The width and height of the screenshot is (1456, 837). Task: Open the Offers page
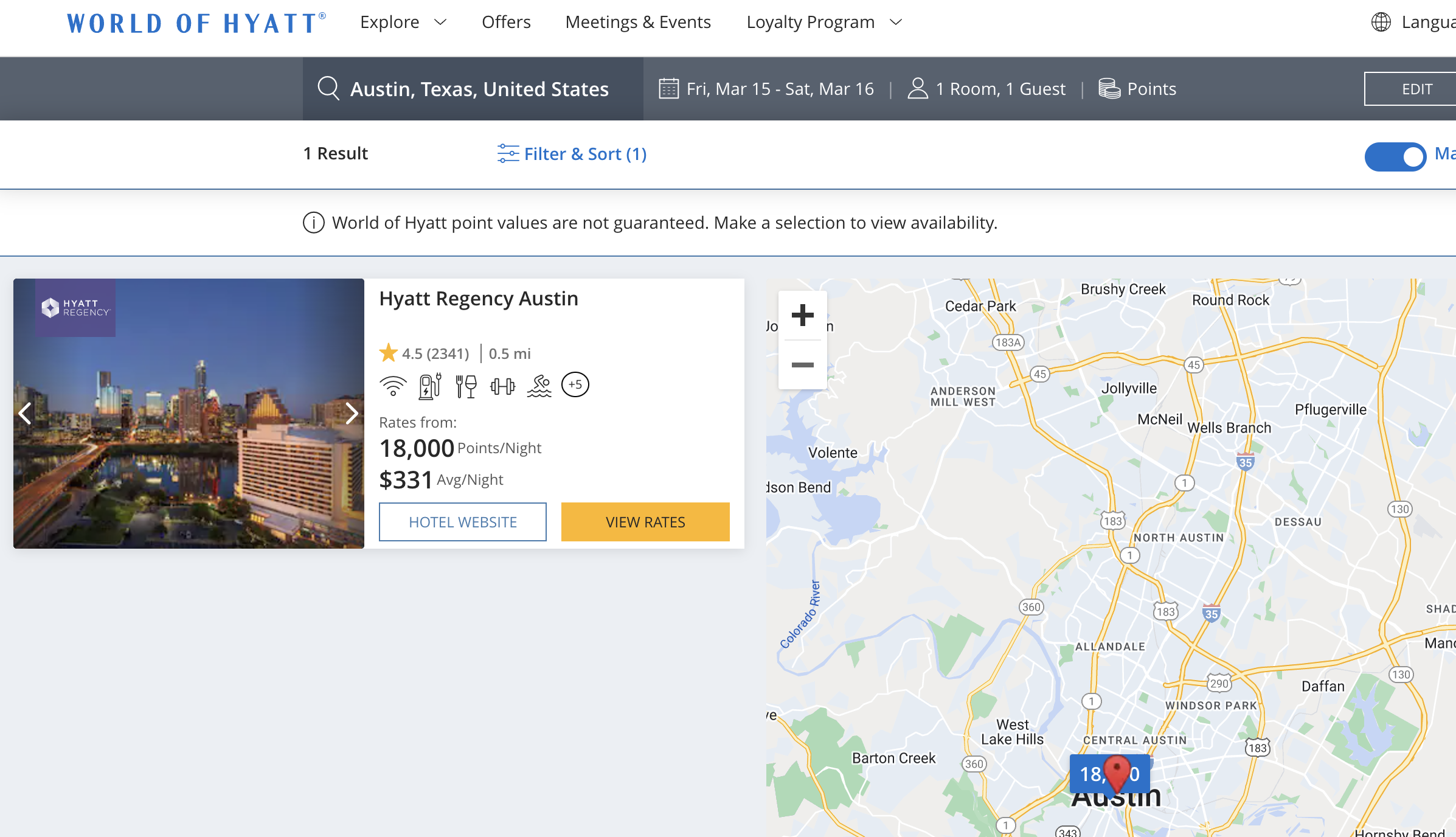[506, 22]
